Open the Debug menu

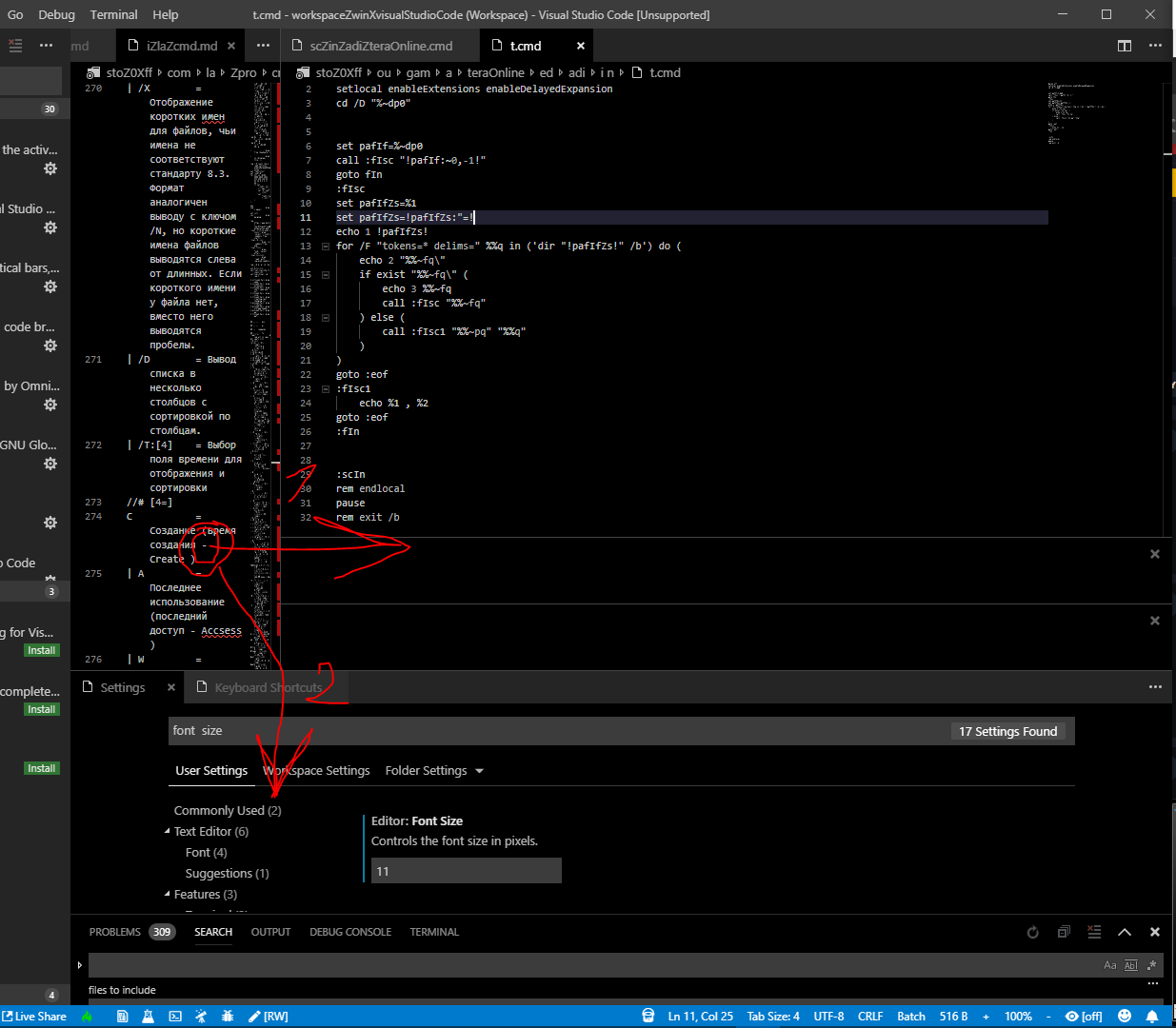point(56,14)
